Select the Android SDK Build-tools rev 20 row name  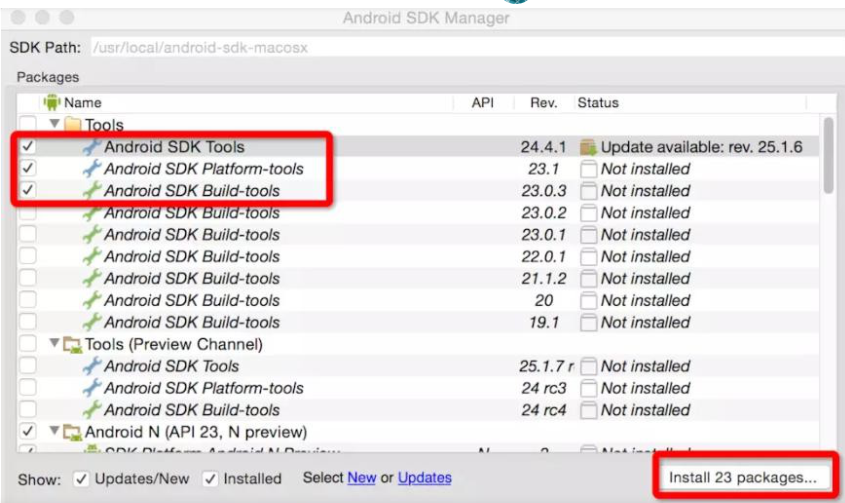tap(192, 300)
